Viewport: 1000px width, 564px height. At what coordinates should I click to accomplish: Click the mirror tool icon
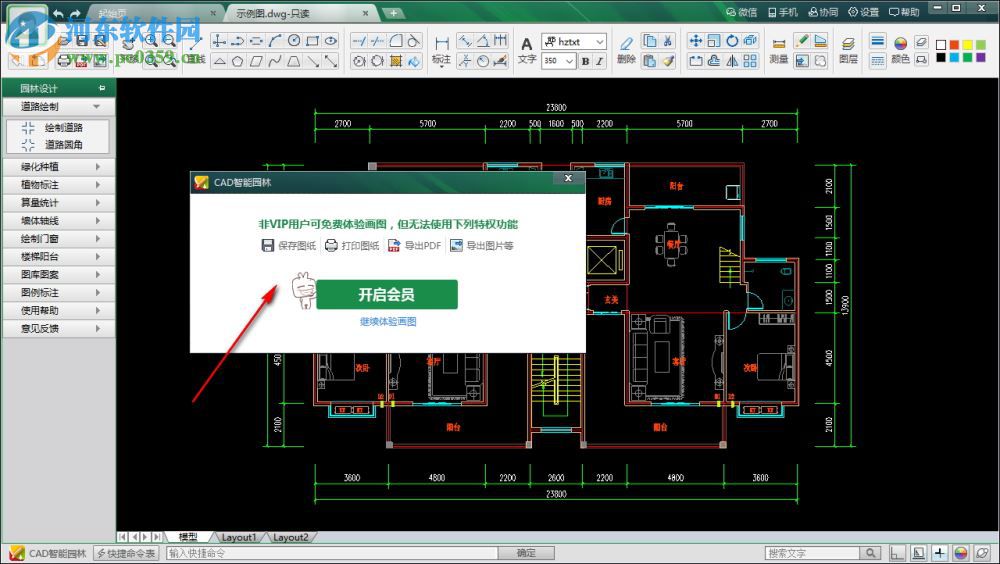coord(732,61)
